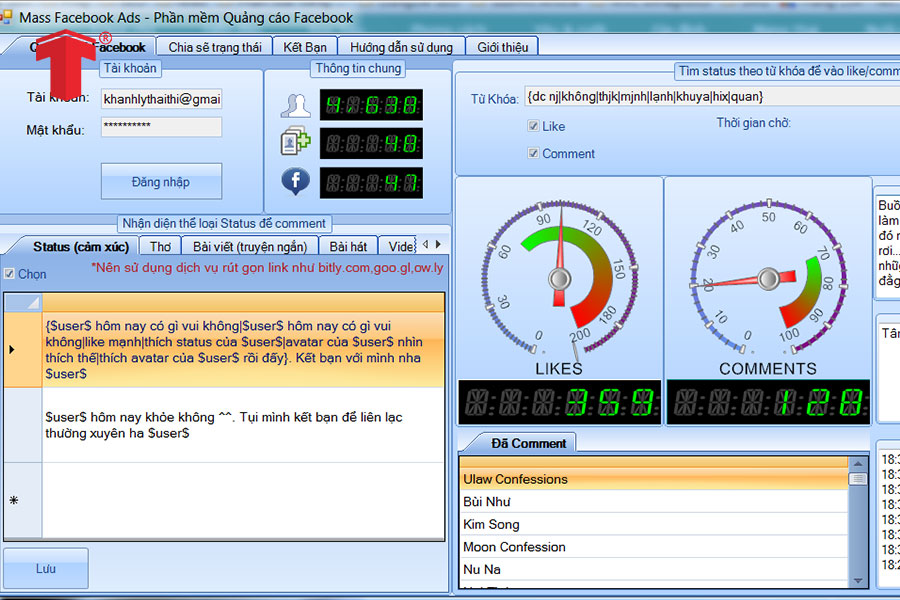
Task: Click the grid select-all corner cell
Action: coord(23,302)
